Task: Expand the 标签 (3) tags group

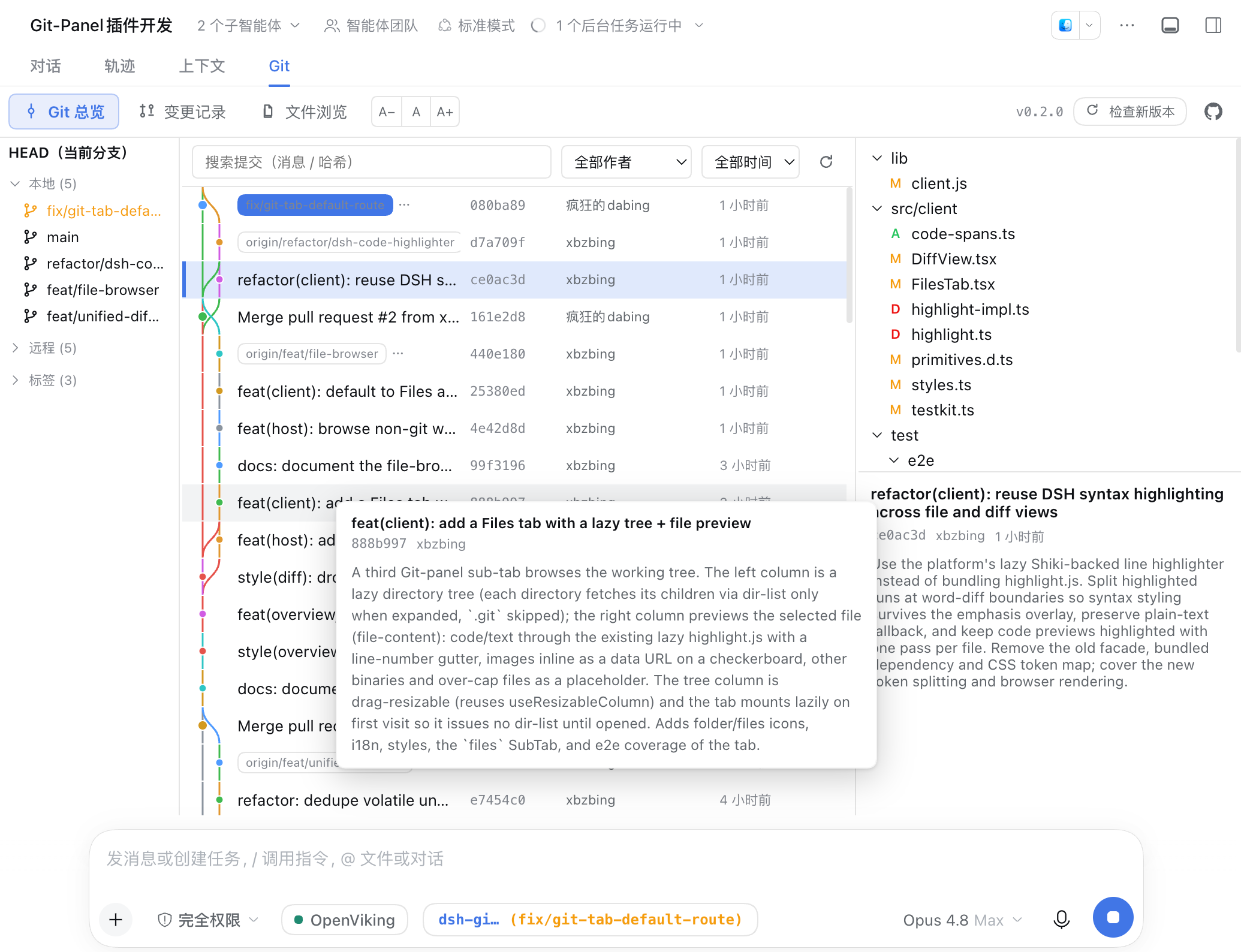Action: click(x=16, y=380)
